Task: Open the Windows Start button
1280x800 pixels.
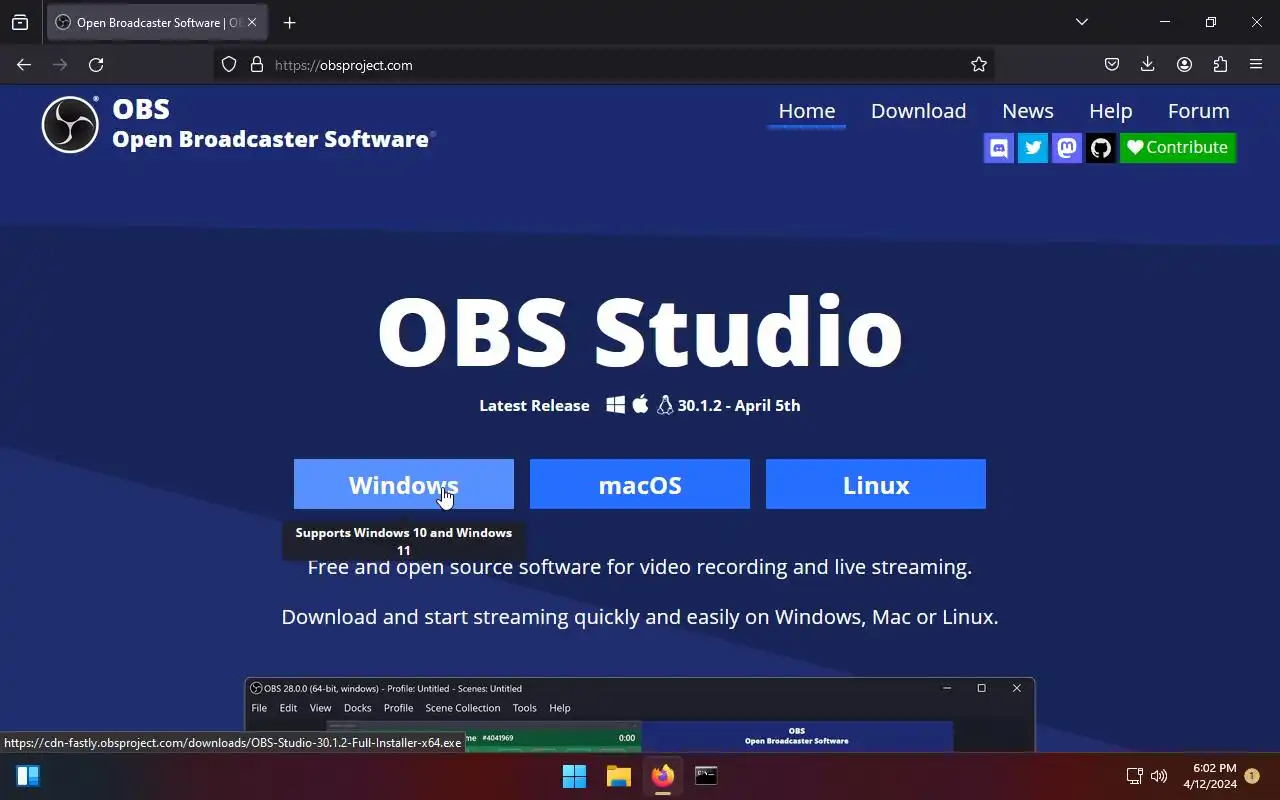Action: pyautogui.click(x=574, y=776)
